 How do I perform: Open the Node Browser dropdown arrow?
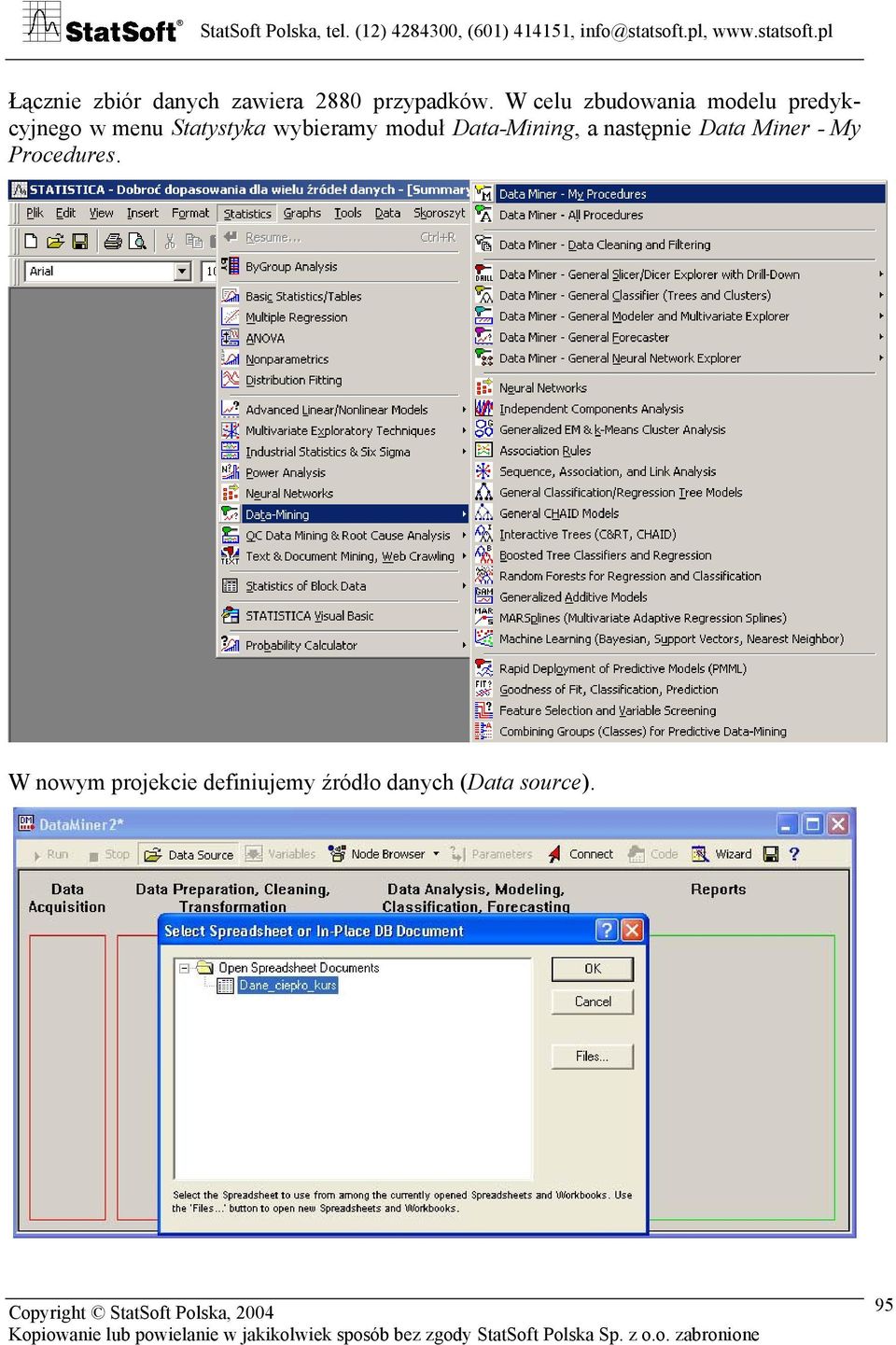pyautogui.click(x=436, y=853)
